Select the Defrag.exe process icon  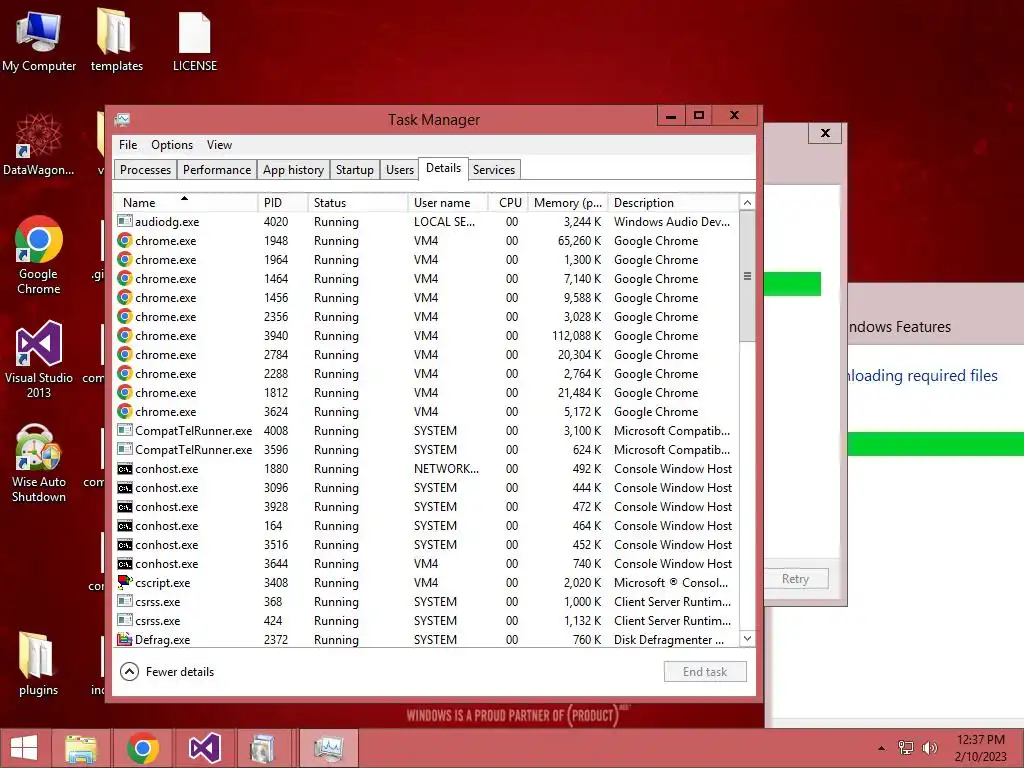tap(125, 639)
